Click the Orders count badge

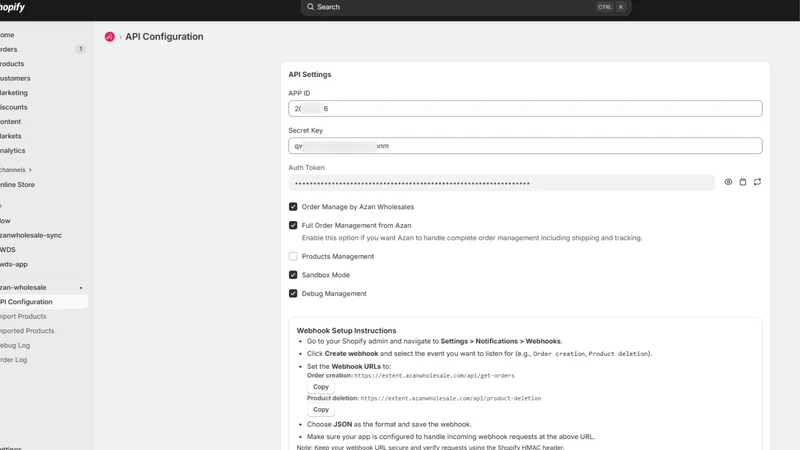(80, 49)
